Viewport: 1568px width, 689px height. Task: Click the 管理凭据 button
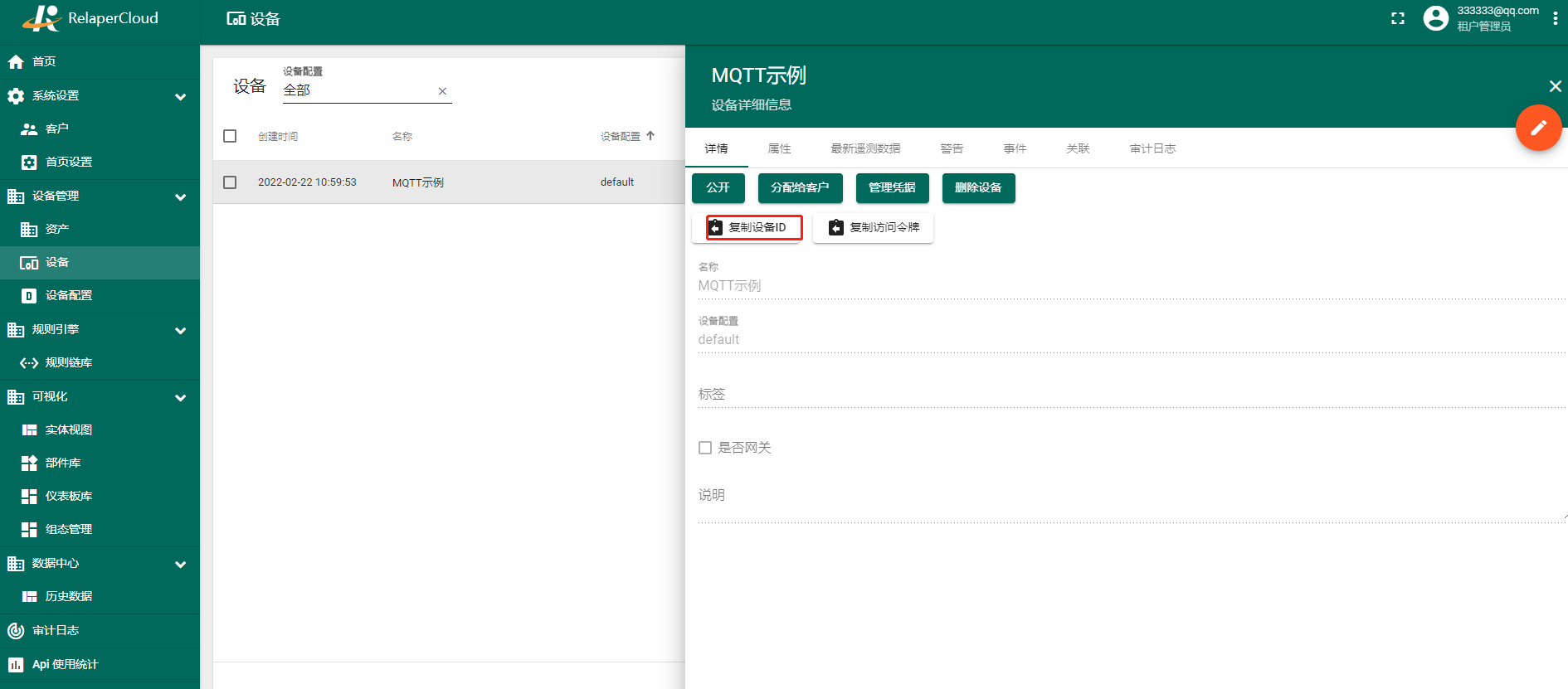(x=892, y=188)
